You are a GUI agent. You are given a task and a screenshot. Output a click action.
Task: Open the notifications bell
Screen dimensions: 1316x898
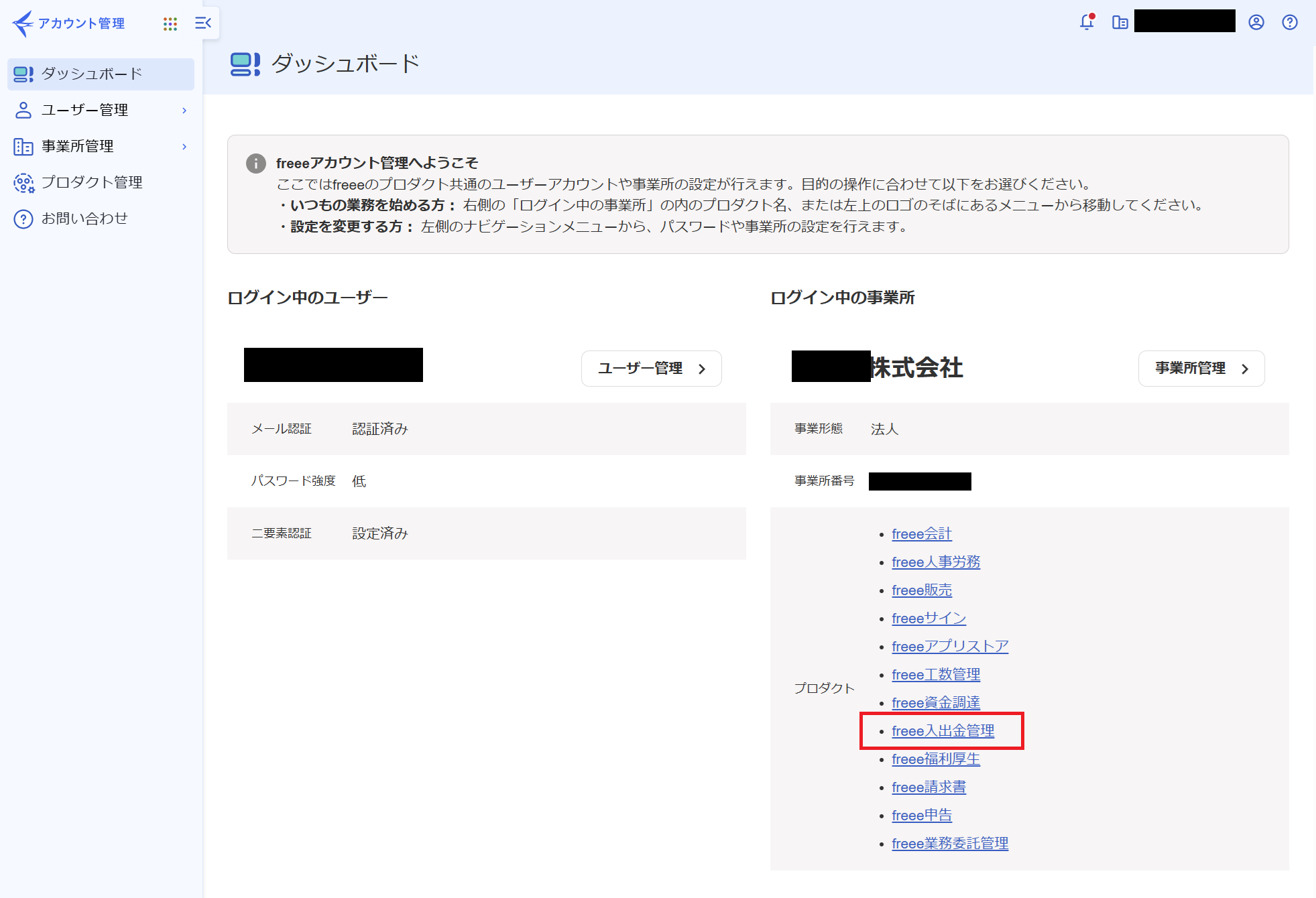pos(1087,22)
